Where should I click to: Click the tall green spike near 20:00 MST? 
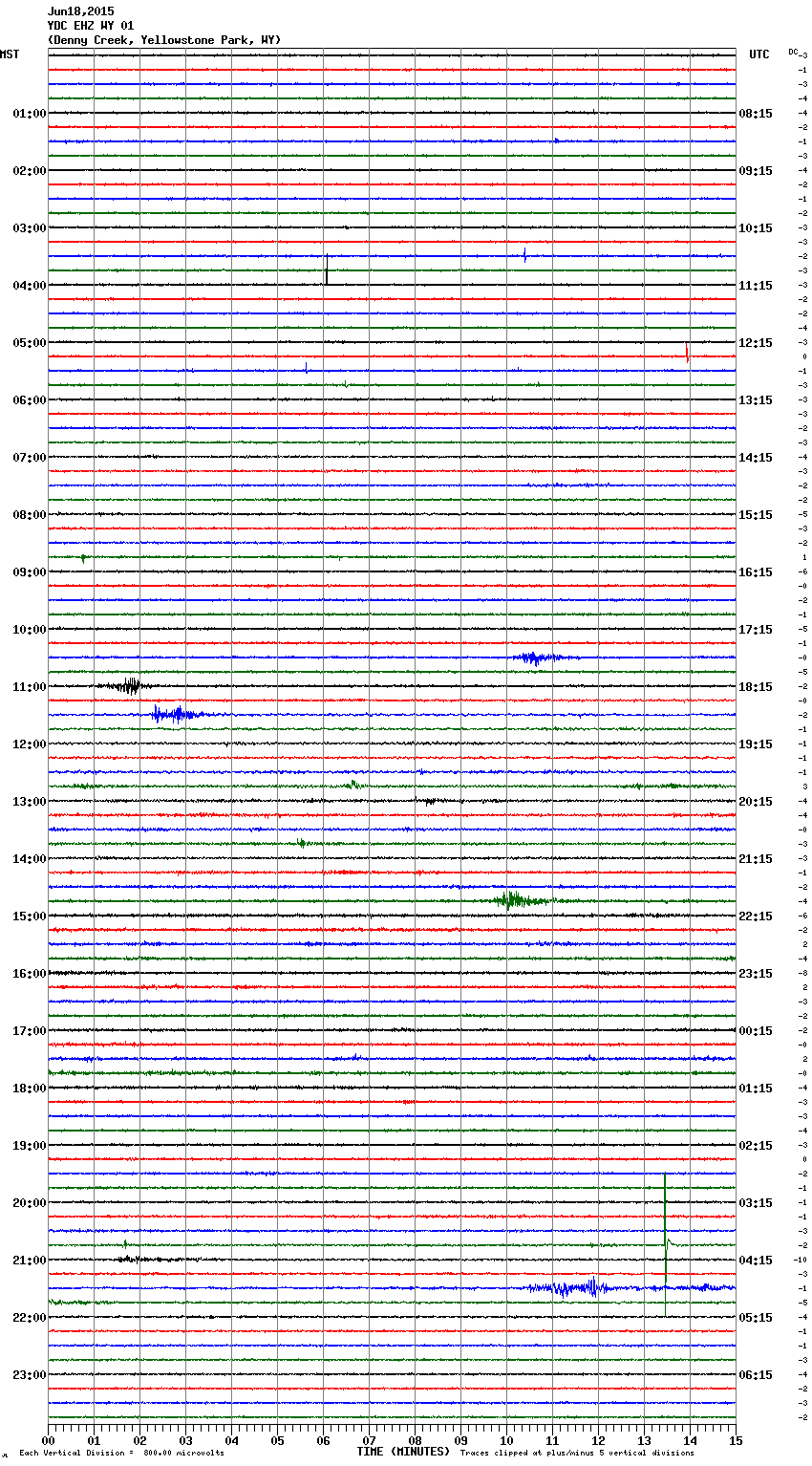click(665, 1242)
